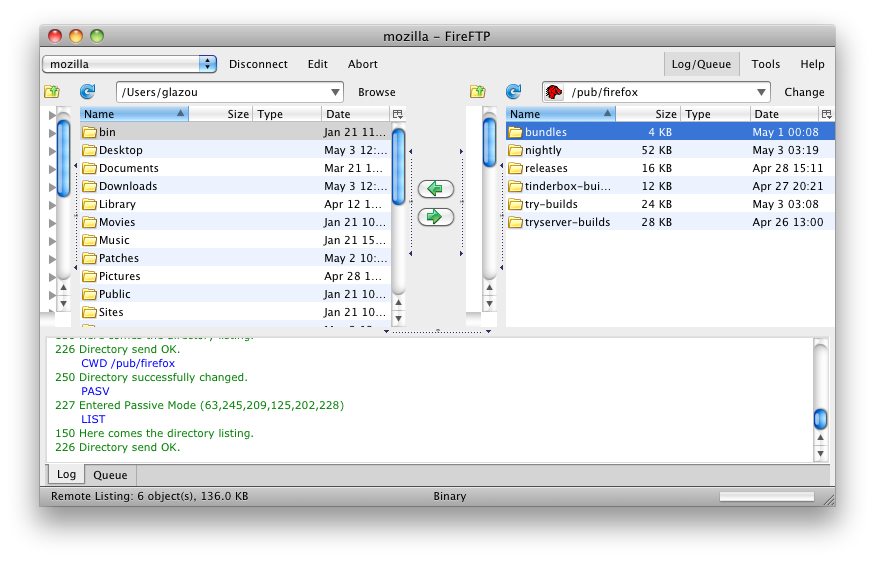Refresh the local file listing
Image resolution: width=875 pixels, height=561 pixels.
click(x=88, y=91)
